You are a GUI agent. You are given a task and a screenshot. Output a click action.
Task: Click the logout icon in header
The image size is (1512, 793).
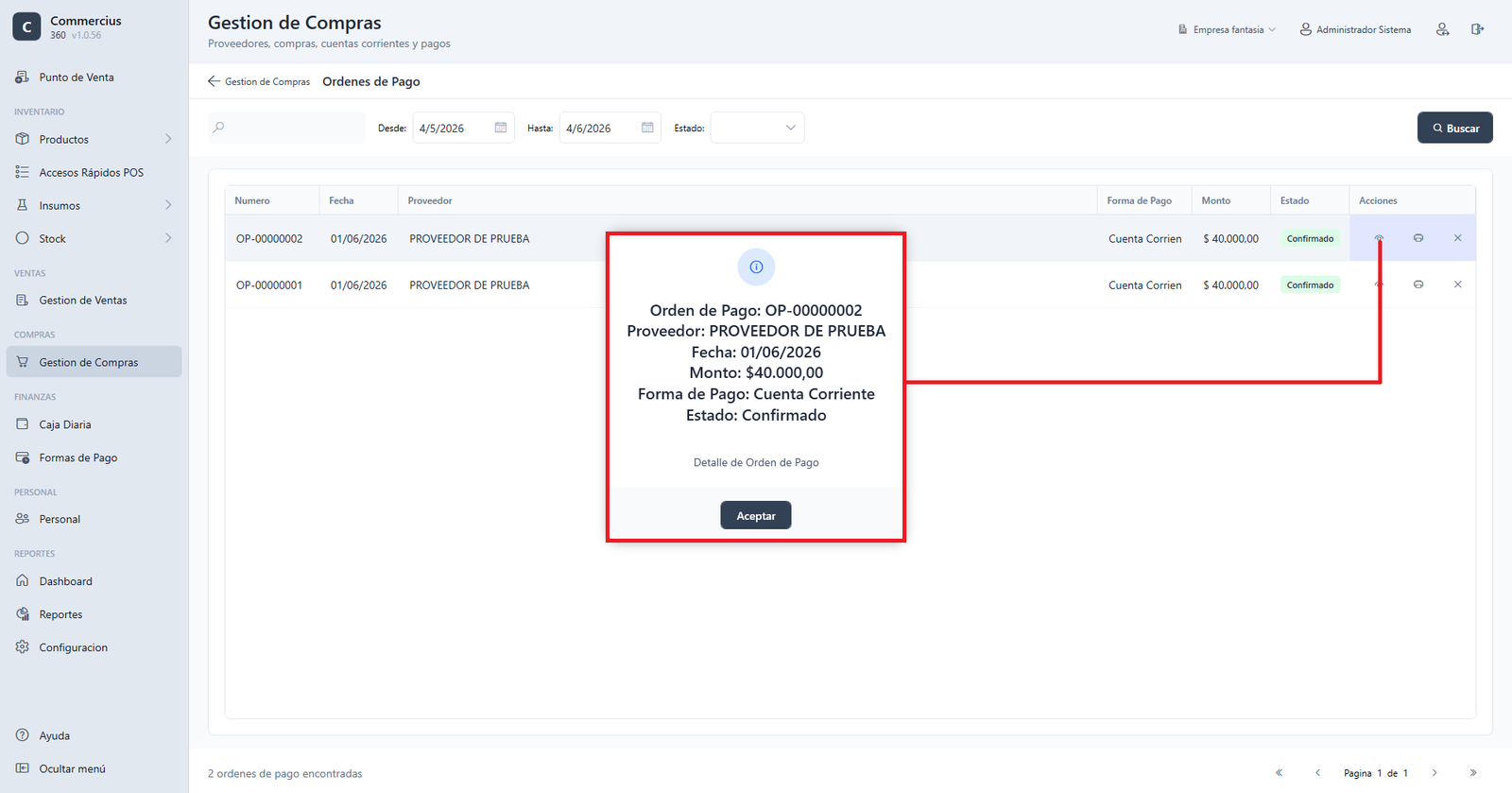pos(1477,29)
